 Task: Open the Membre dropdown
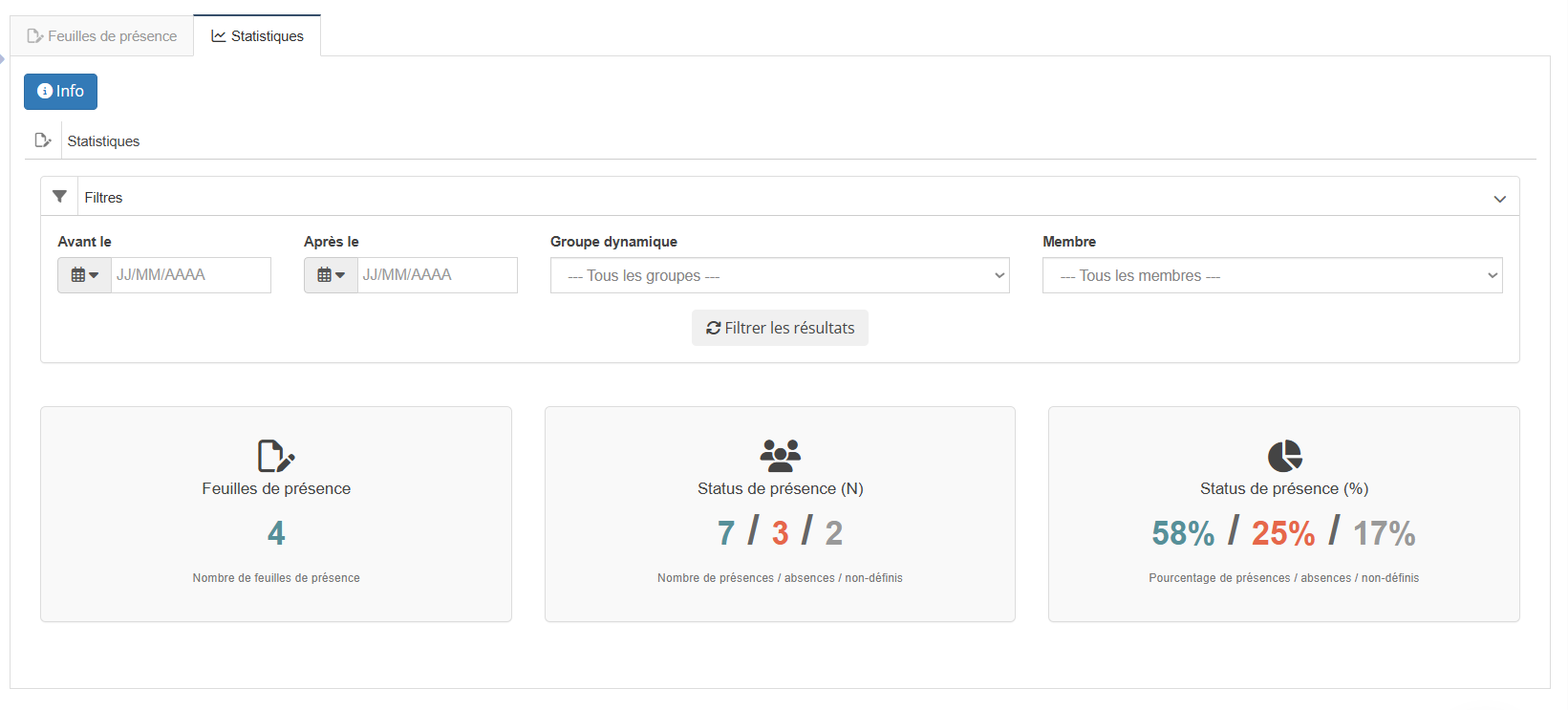click(1272, 275)
